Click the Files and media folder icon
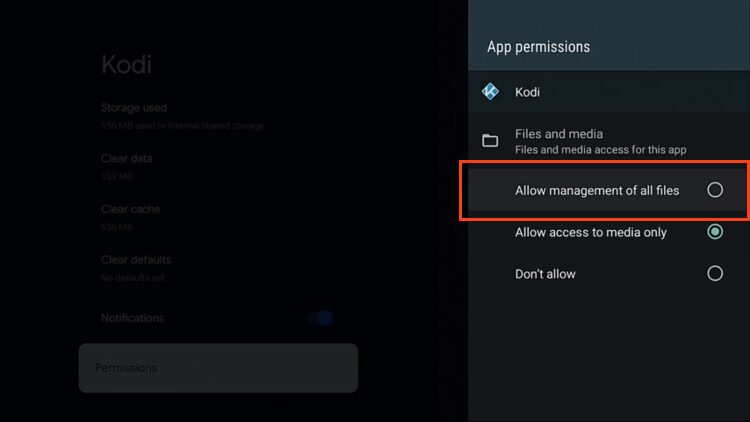The image size is (750, 422). (x=490, y=141)
